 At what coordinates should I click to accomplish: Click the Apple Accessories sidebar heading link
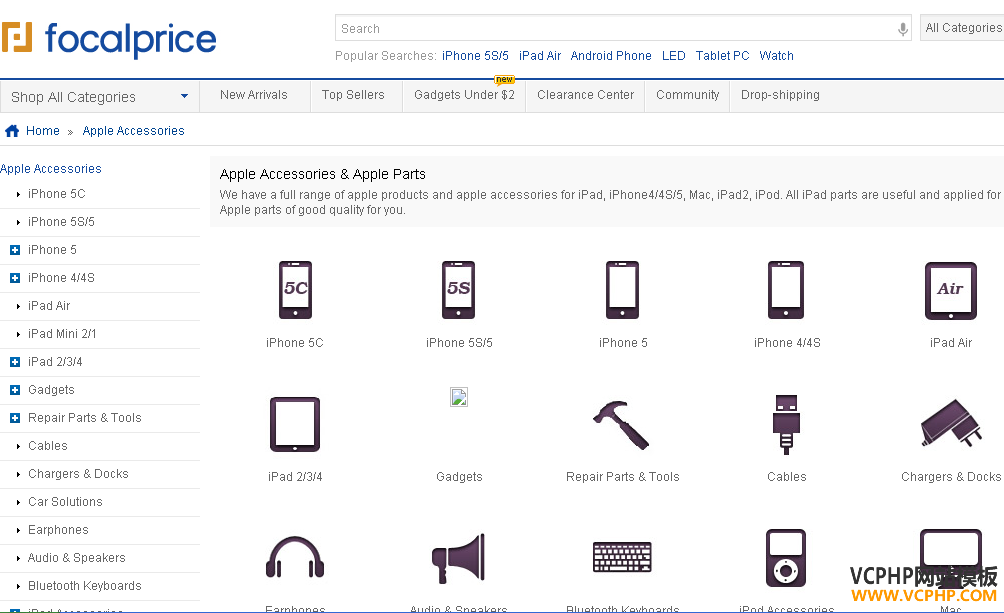[51, 168]
